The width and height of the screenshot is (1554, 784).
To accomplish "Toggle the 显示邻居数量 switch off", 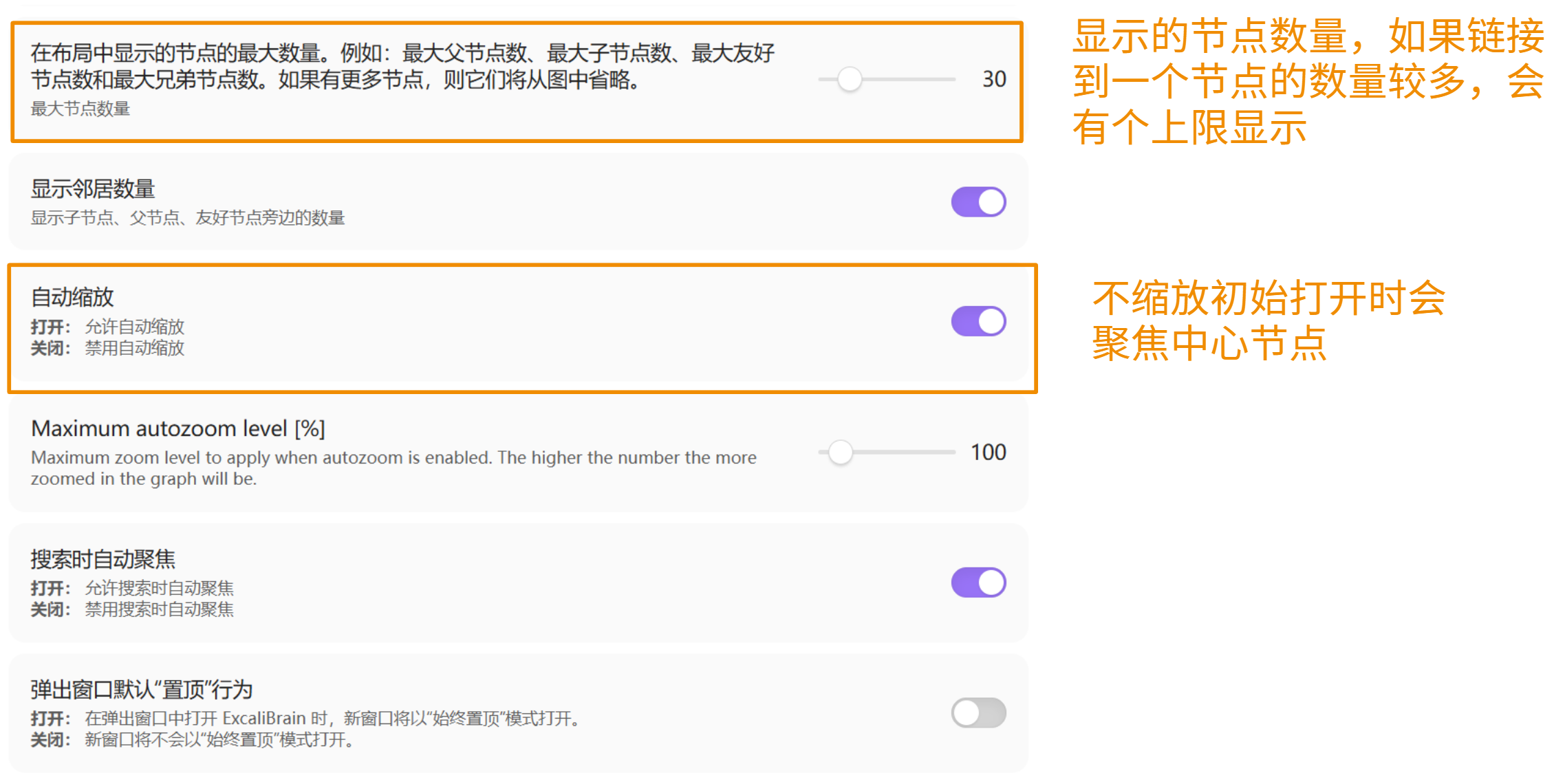I will (x=978, y=202).
